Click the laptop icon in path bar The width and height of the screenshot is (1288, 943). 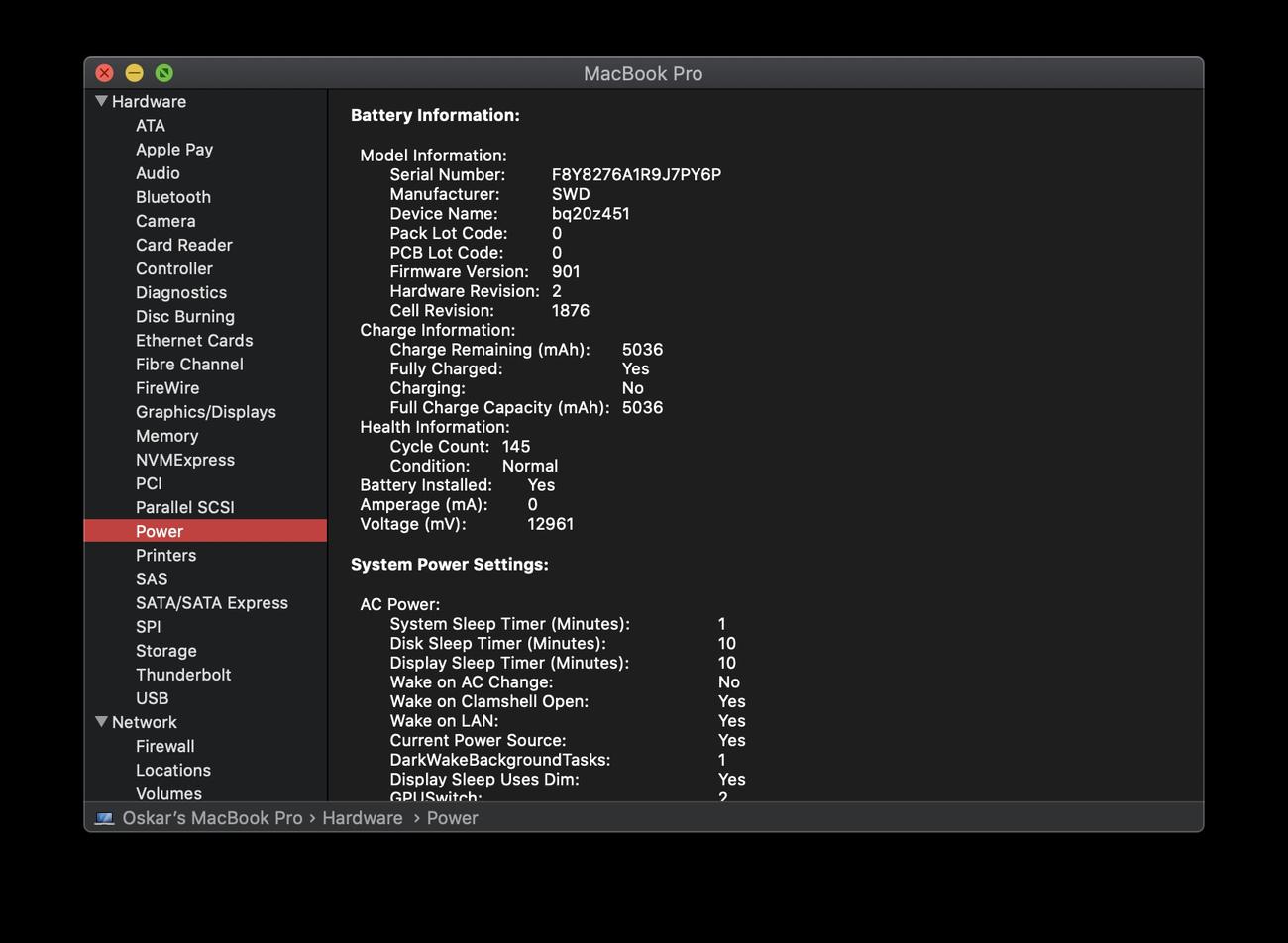point(104,818)
